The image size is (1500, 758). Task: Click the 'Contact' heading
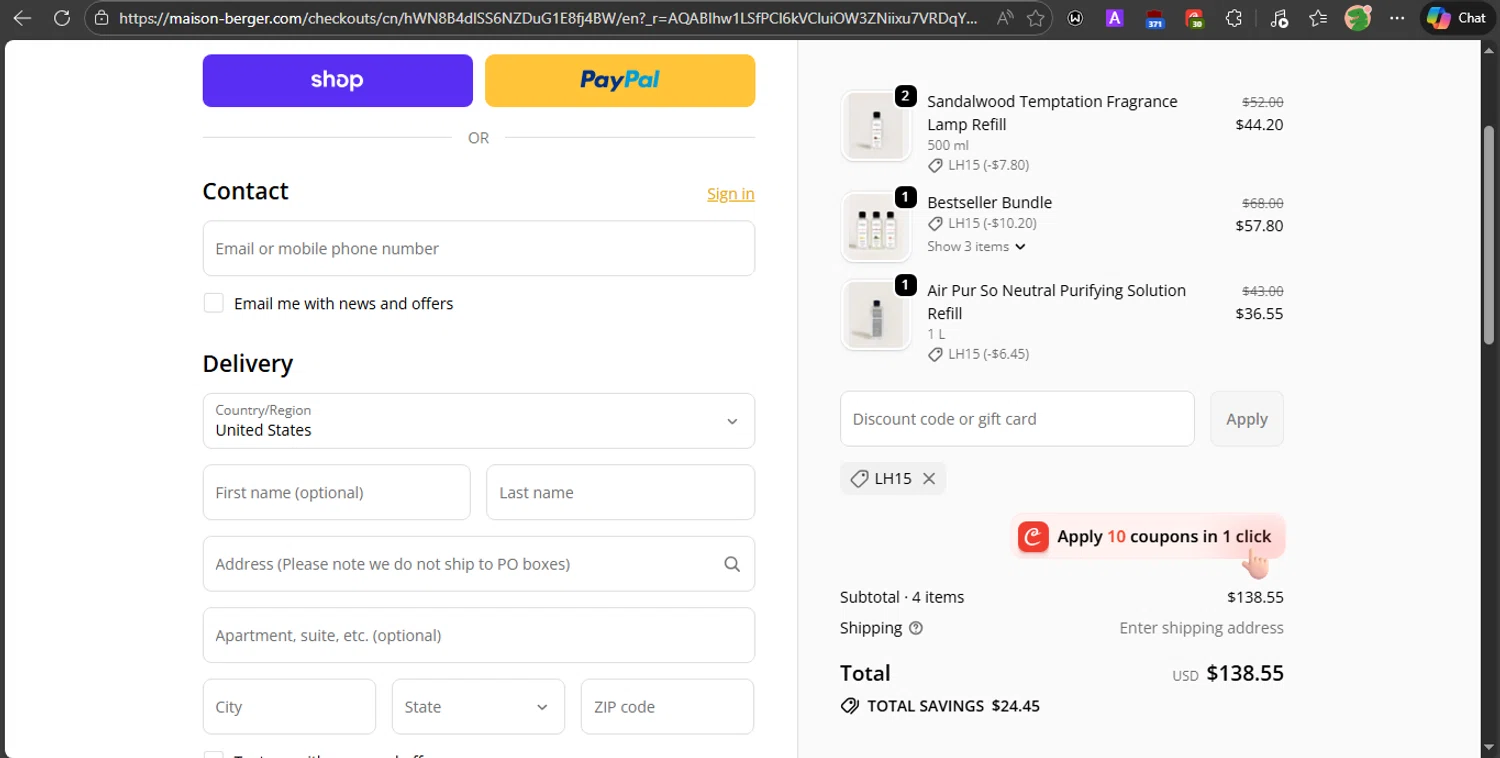click(246, 191)
